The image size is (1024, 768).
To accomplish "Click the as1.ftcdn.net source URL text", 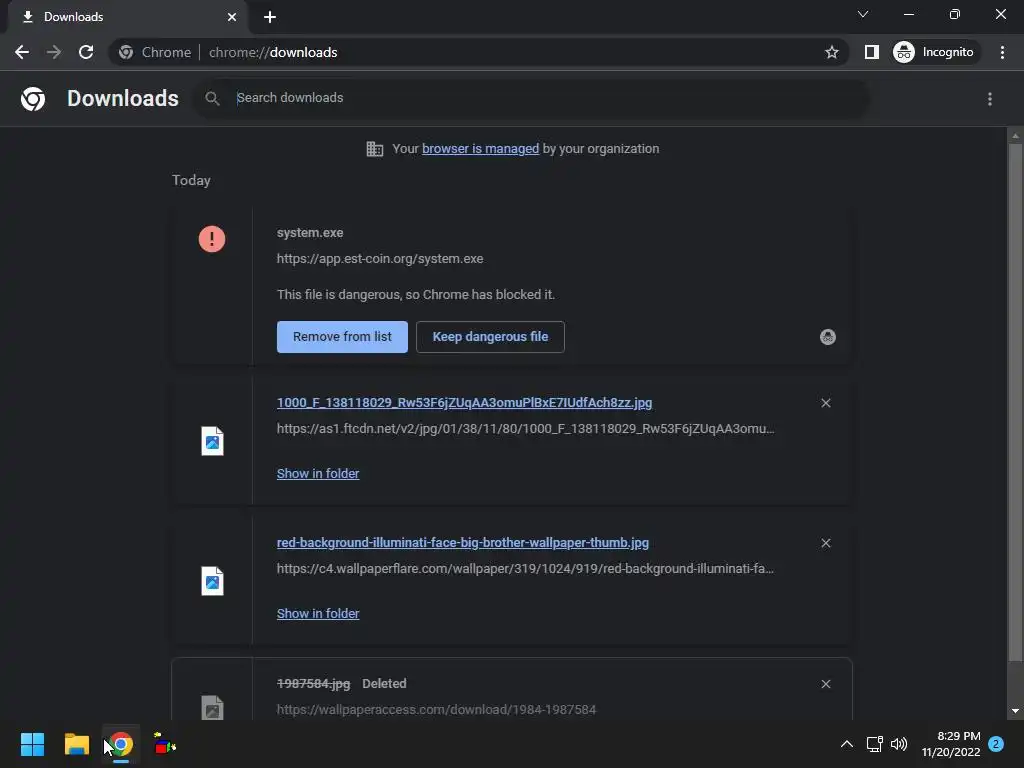I will click(x=526, y=428).
